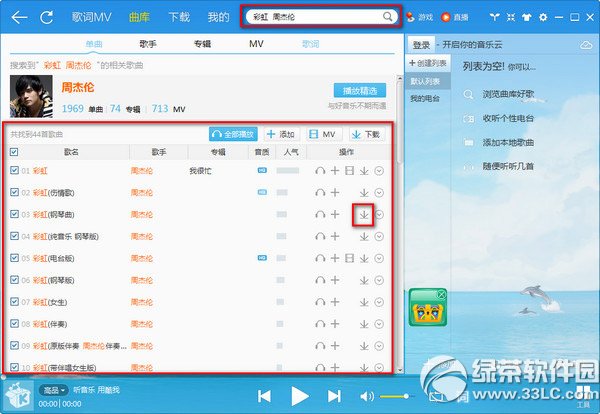The image size is (600, 414).
Task: Click the MV button above the list
Action: (x=323, y=134)
